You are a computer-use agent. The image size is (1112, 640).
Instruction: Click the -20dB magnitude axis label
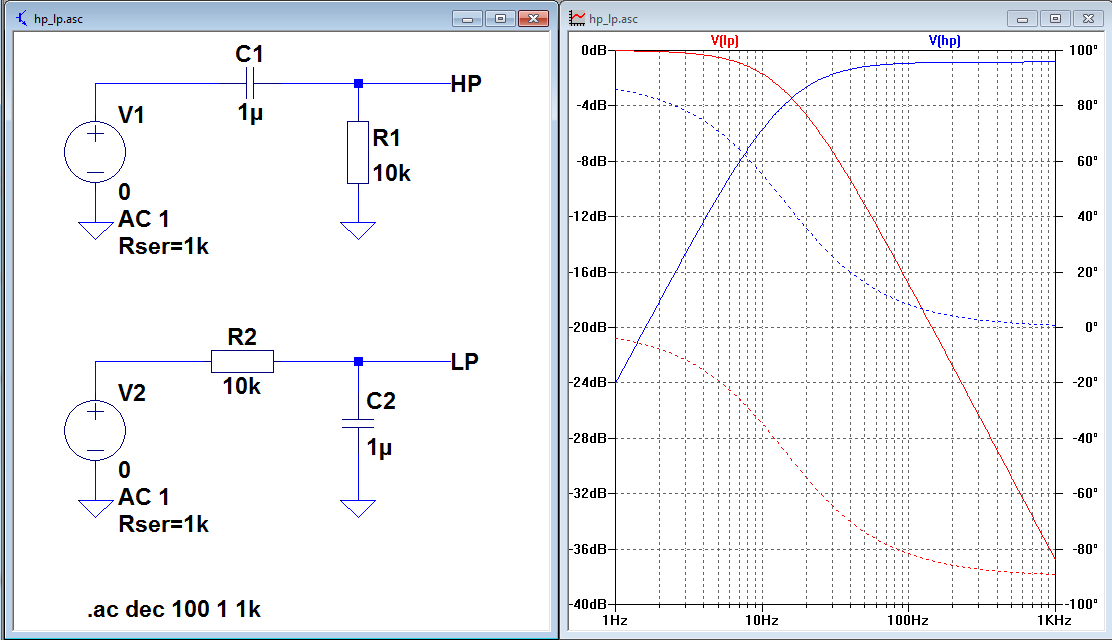pos(588,327)
